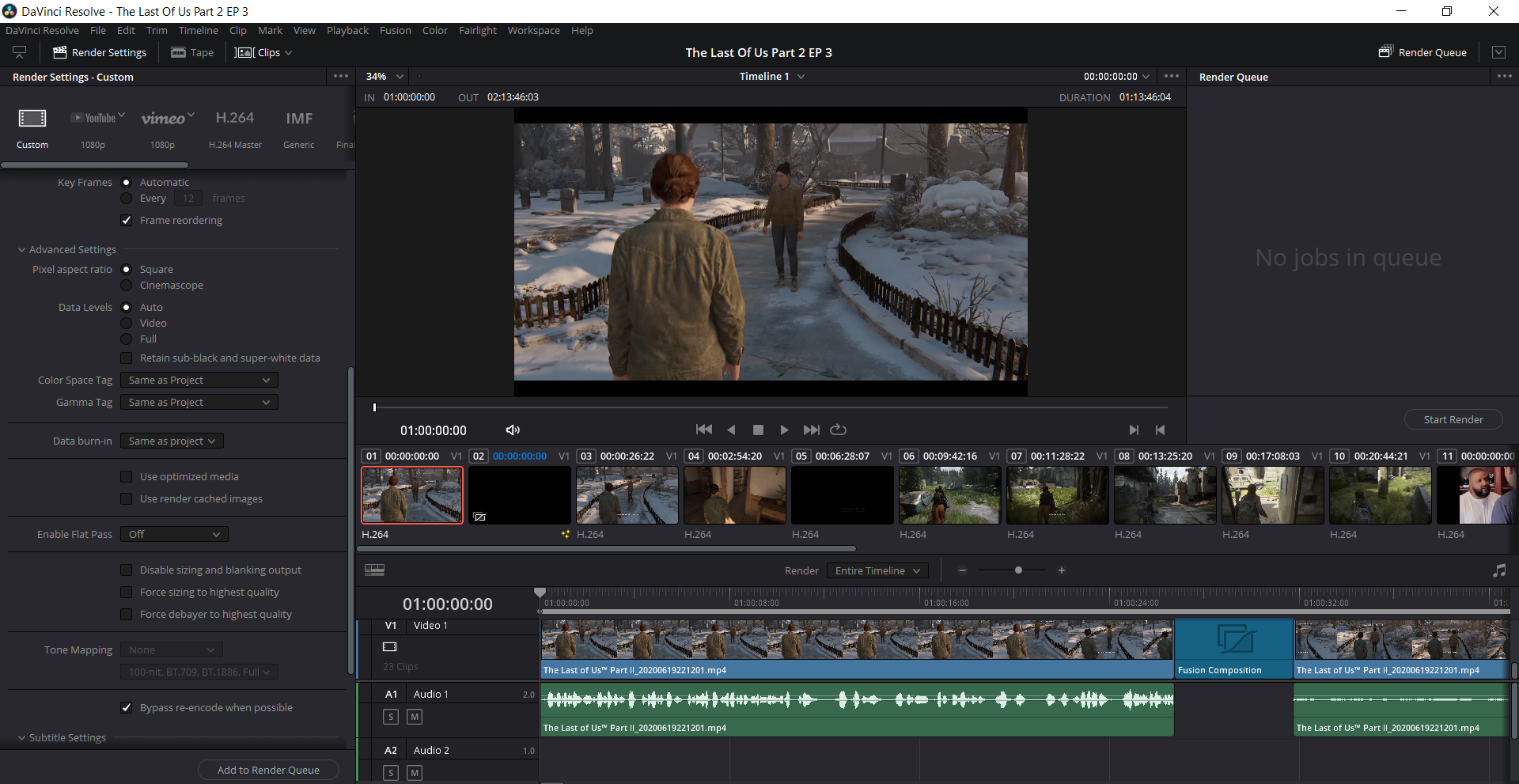Enable Force sizing to highest quality
1519x784 pixels.
click(127, 593)
